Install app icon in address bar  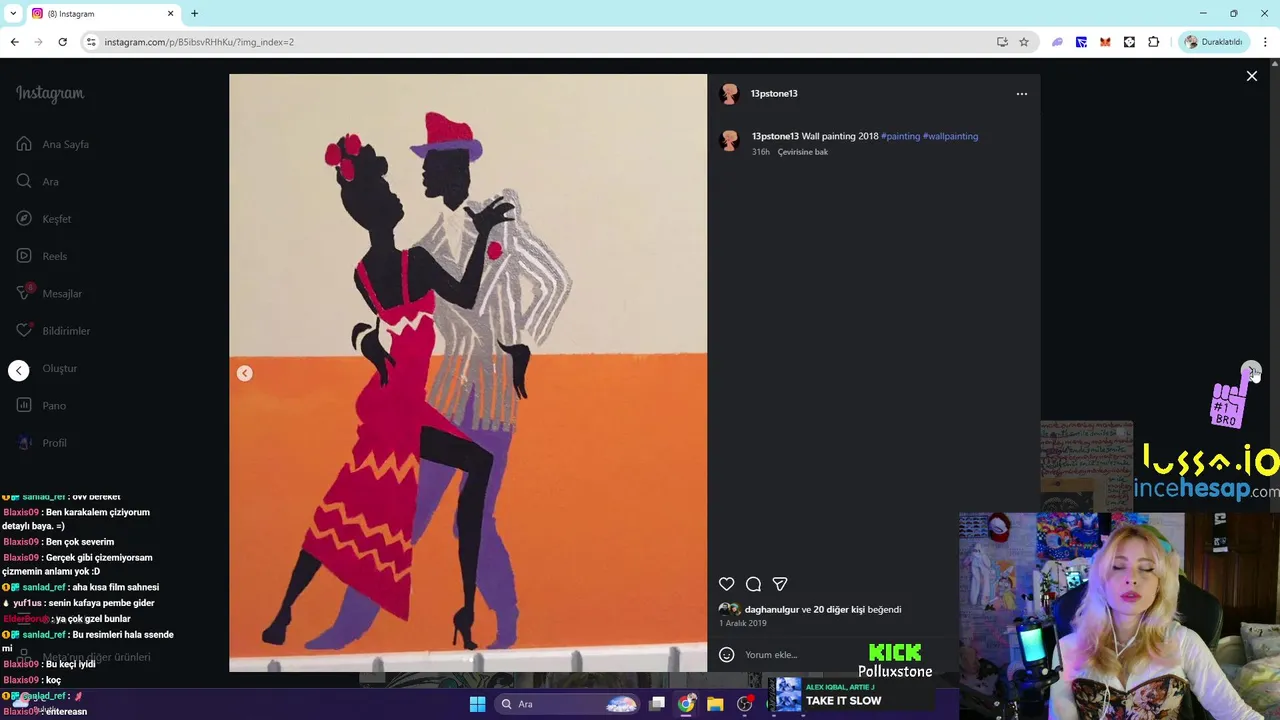tap(1002, 42)
